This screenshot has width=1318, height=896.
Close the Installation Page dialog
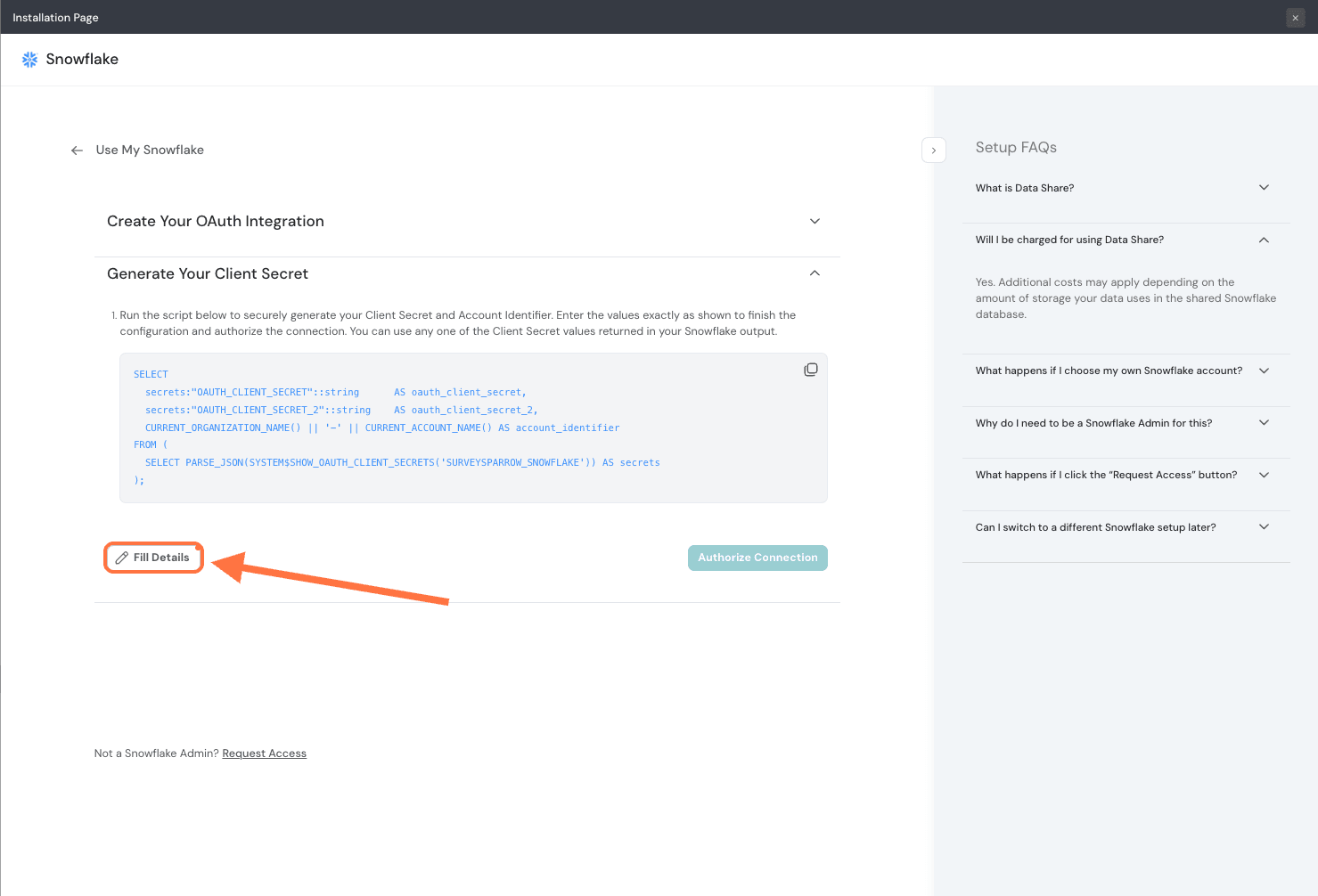pyautogui.click(x=1295, y=18)
